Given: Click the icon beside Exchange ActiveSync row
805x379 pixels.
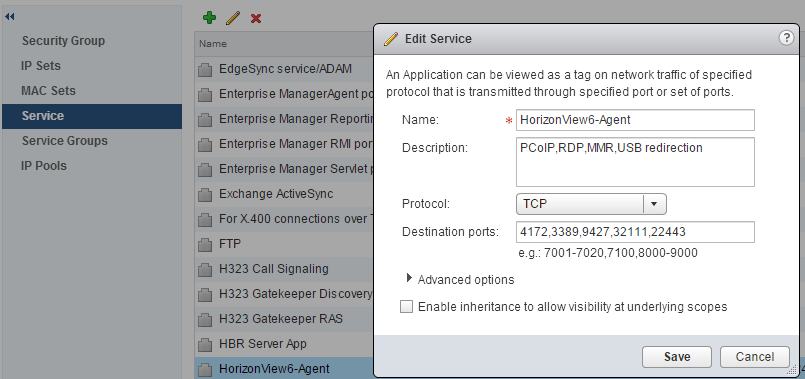Looking at the screenshot, I should coord(205,195).
